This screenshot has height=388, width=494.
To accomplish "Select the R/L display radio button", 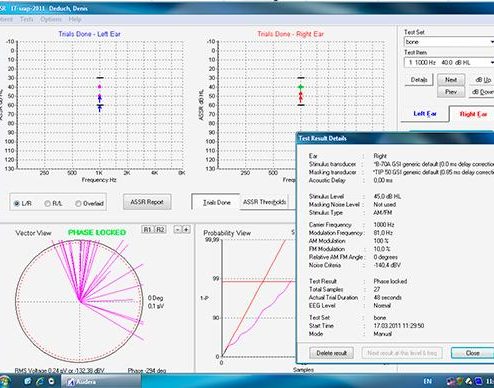I will tap(47, 203).
